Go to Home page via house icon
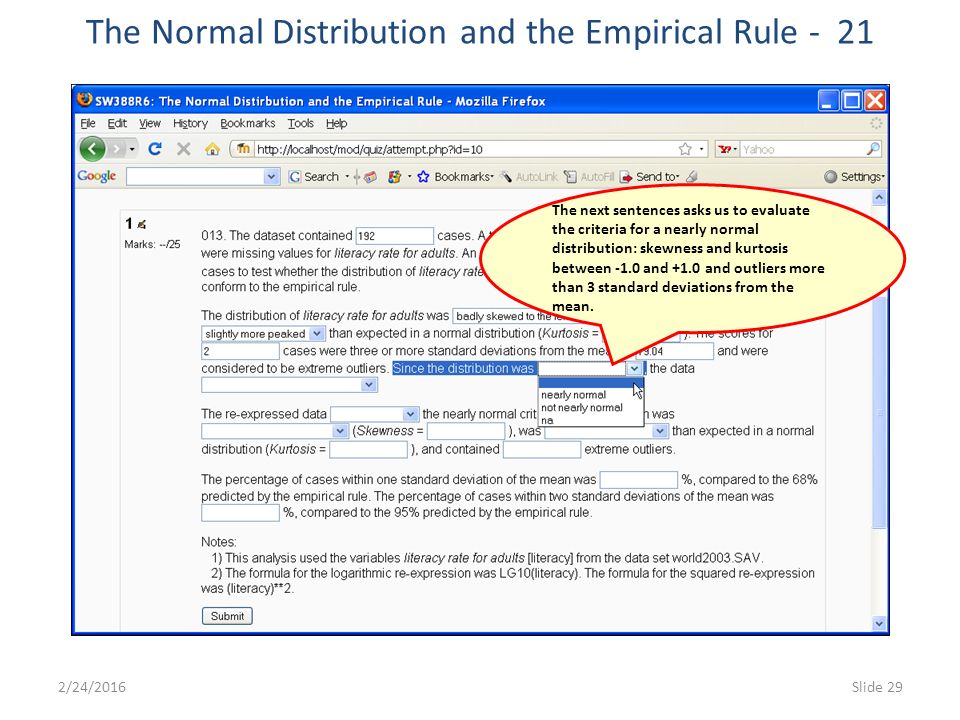This screenshot has width=960, height=720. tap(212, 149)
